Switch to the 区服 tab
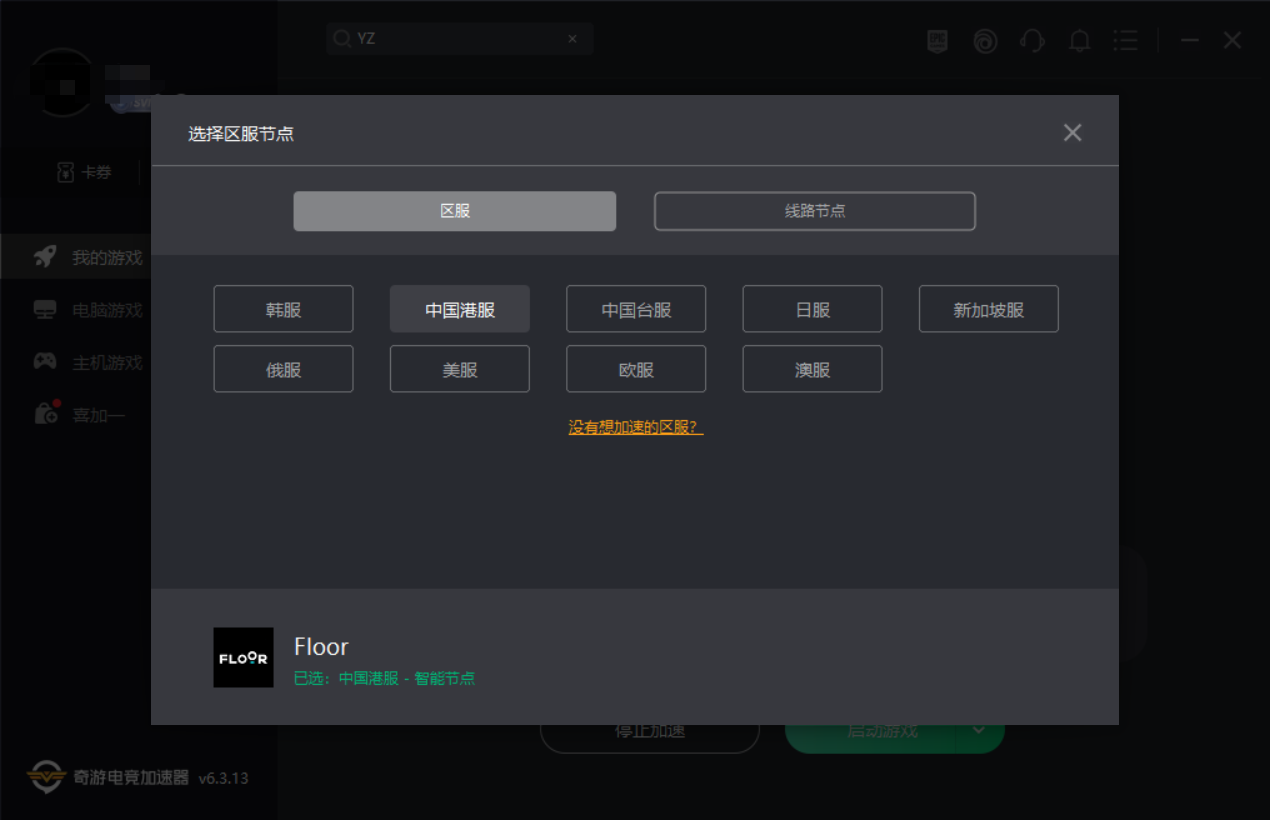This screenshot has width=1270, height=820. click(455, 211)
